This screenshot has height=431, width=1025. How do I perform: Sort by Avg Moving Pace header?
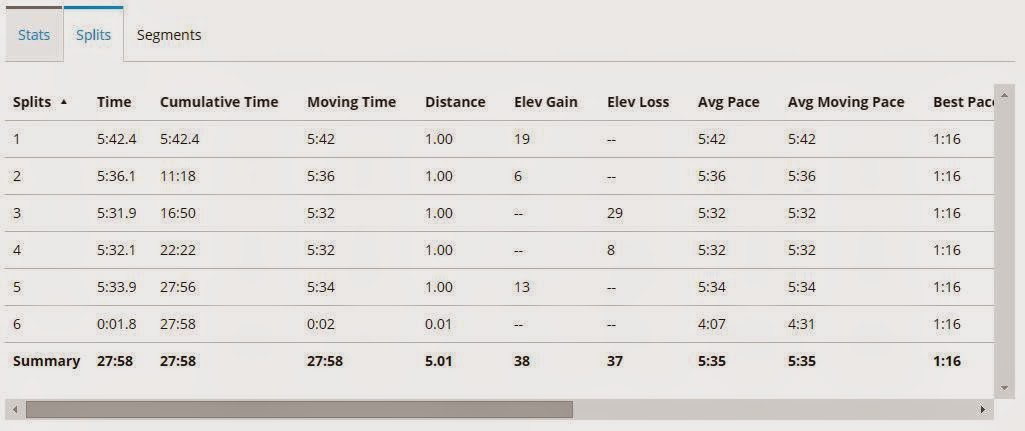click(846, 102)
